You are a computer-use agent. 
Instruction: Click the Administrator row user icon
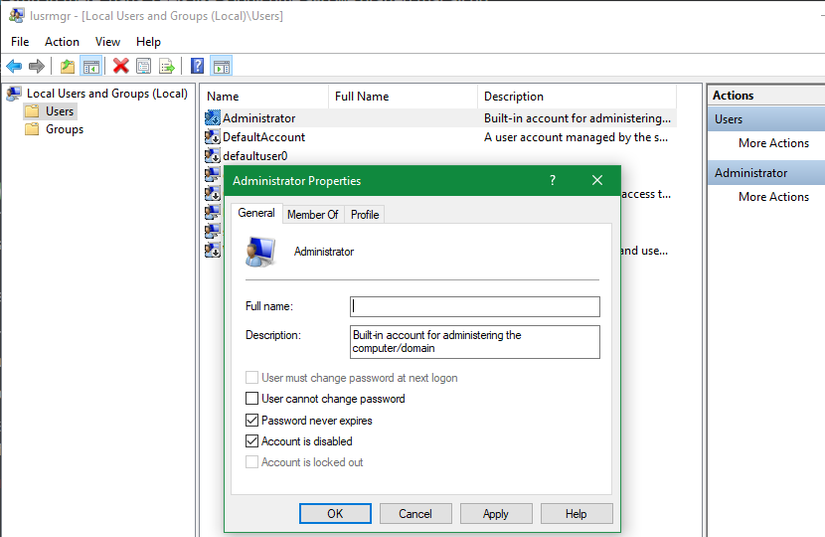click(x=213, y=118)
